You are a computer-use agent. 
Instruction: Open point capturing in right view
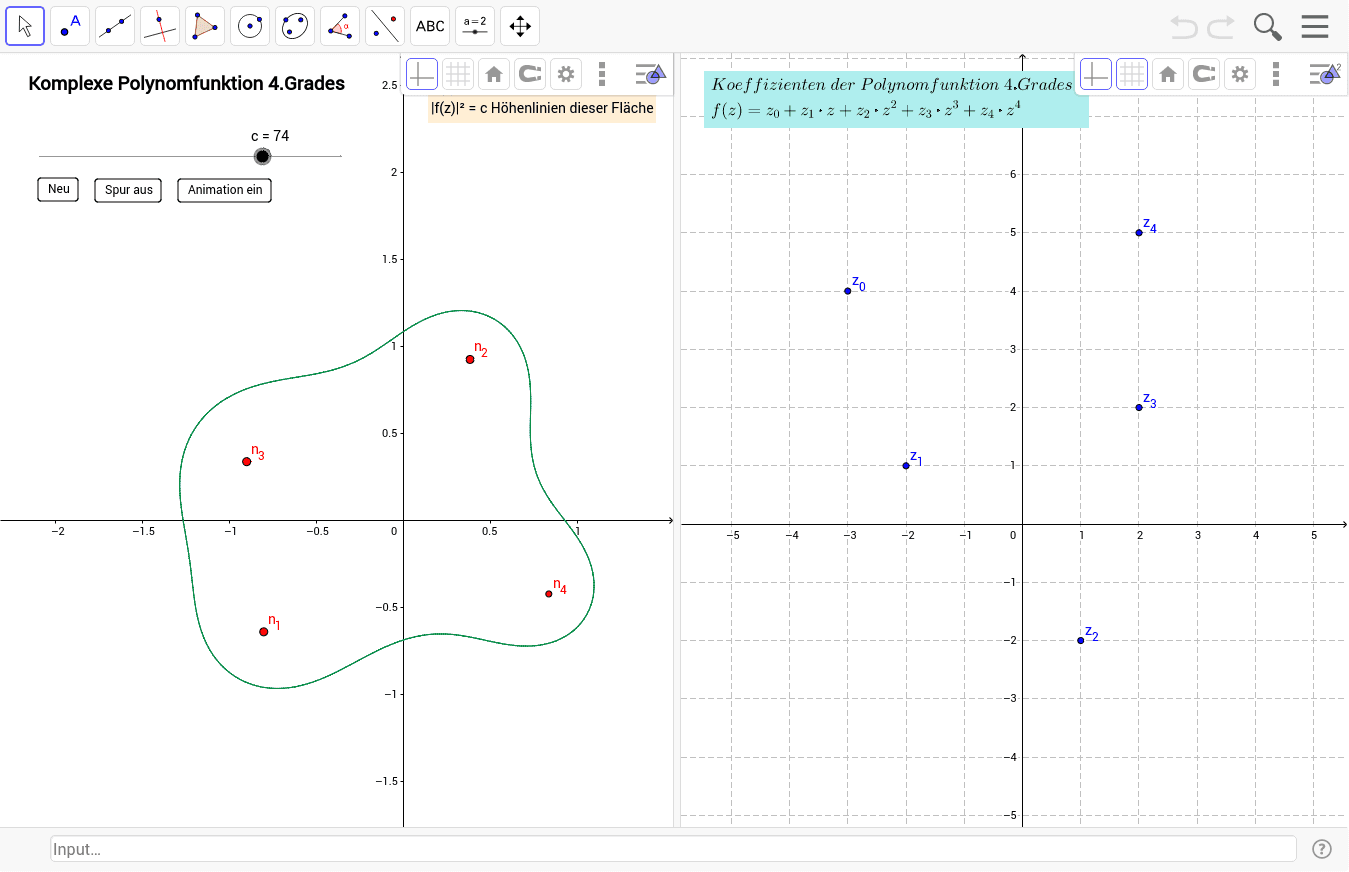1204,73
